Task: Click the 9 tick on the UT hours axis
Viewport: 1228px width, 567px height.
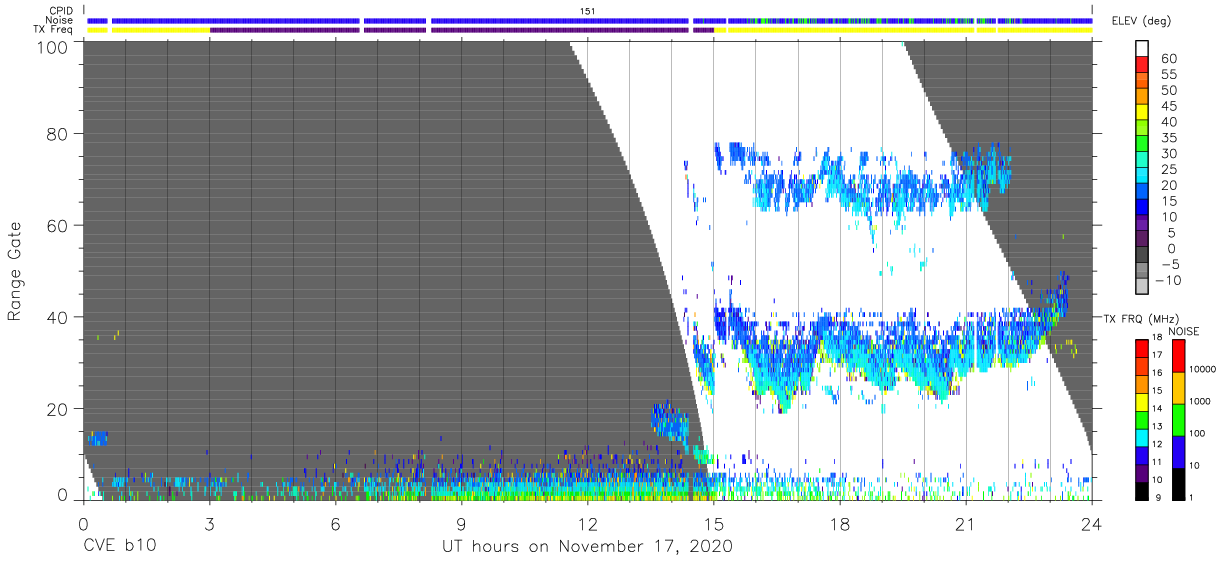Action: tap(461, 522)
